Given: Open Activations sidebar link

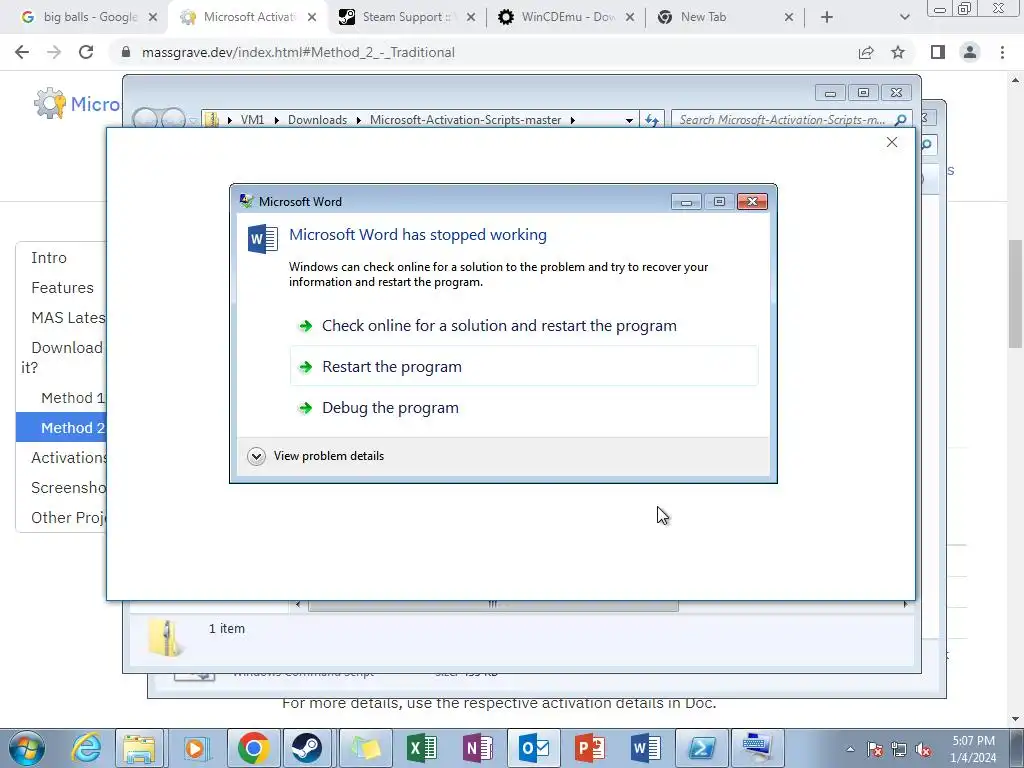Looking at the screenshot, I should [x=69, y=458].
